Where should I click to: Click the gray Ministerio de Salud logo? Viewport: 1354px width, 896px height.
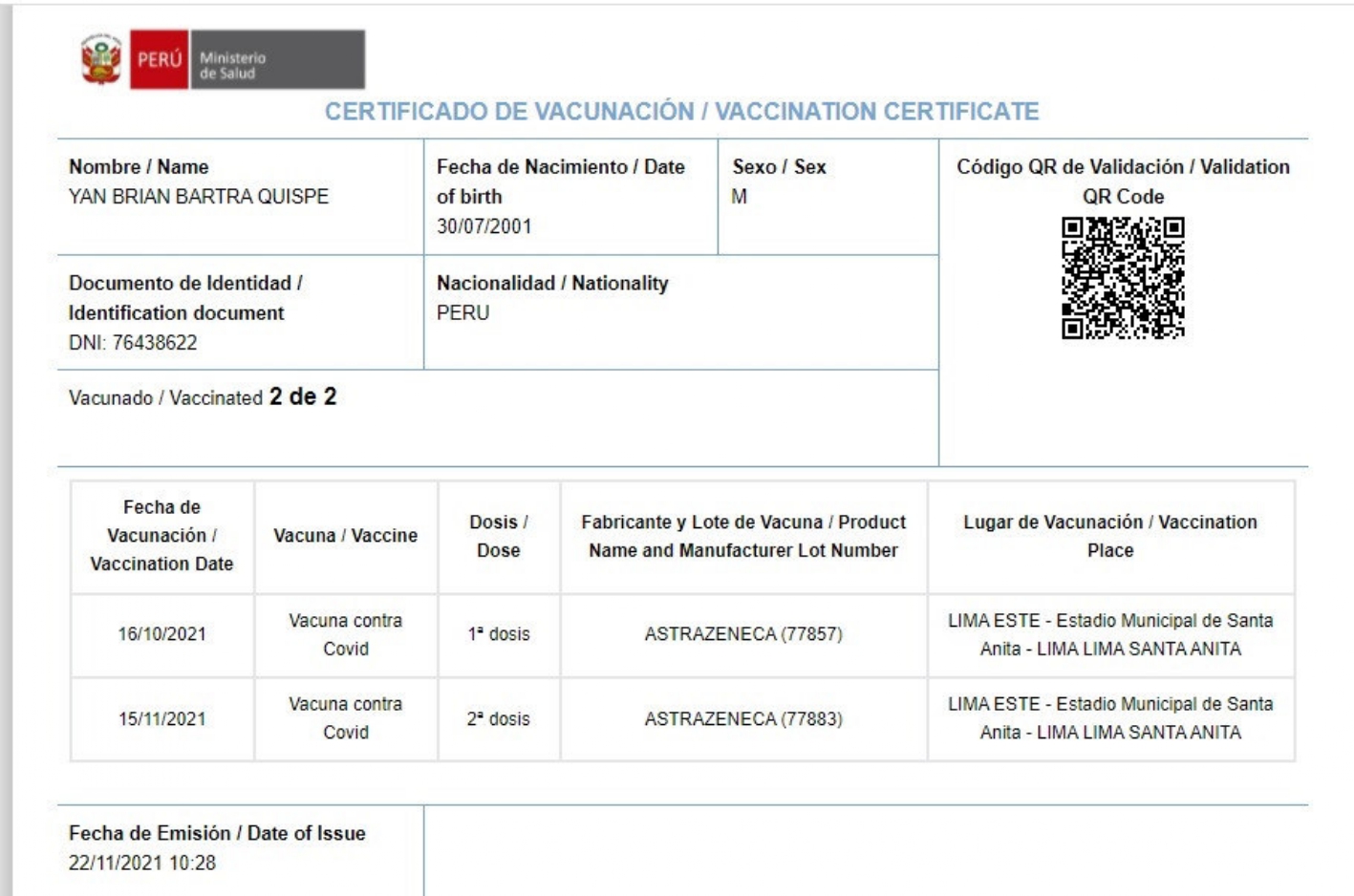[277, 59]
